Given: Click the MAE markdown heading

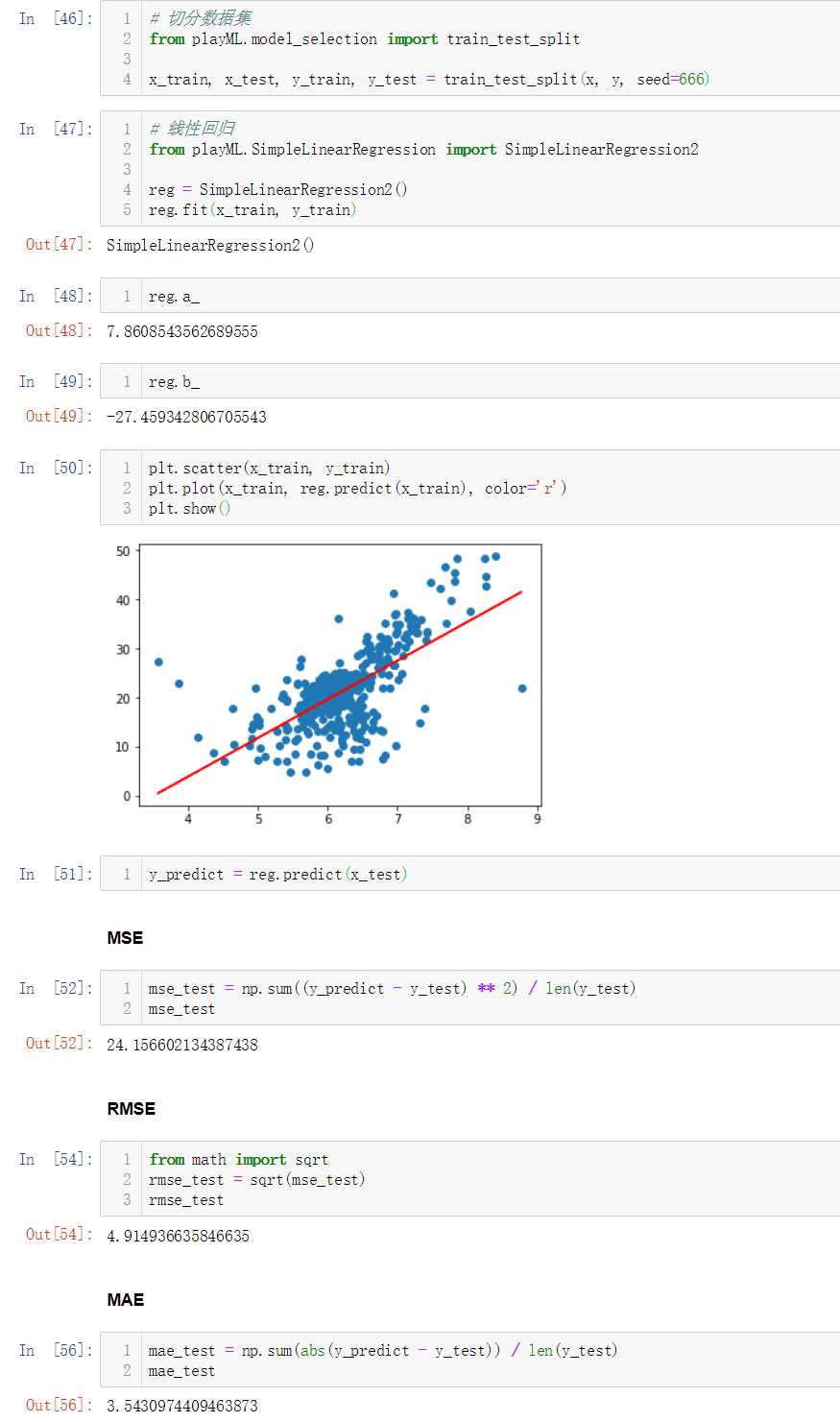Looking at the screenshot, I should point(126,1300).
